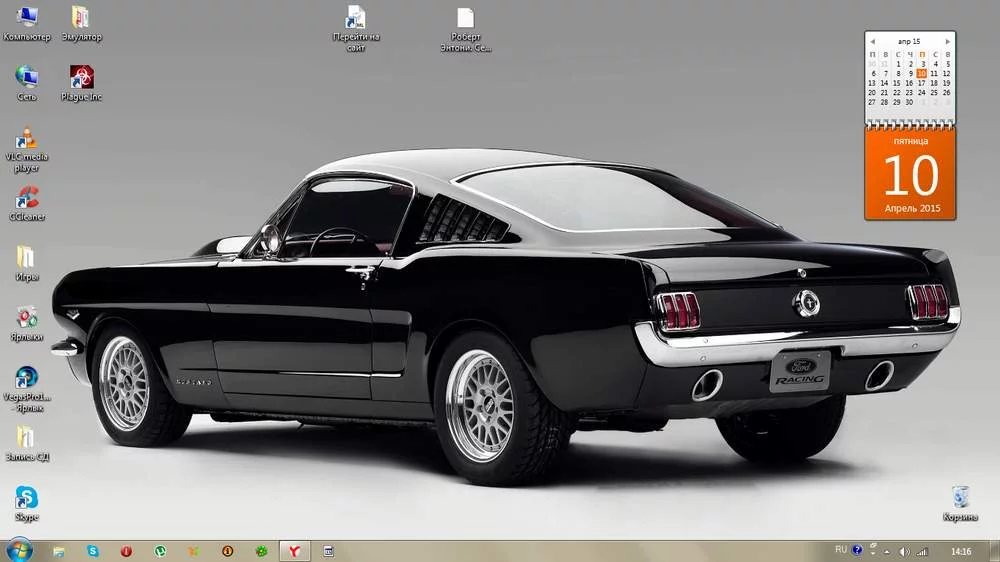Click the Игры folder icon
The width and height of the screenshot is (1000, 562).
[x=27, y=258]
